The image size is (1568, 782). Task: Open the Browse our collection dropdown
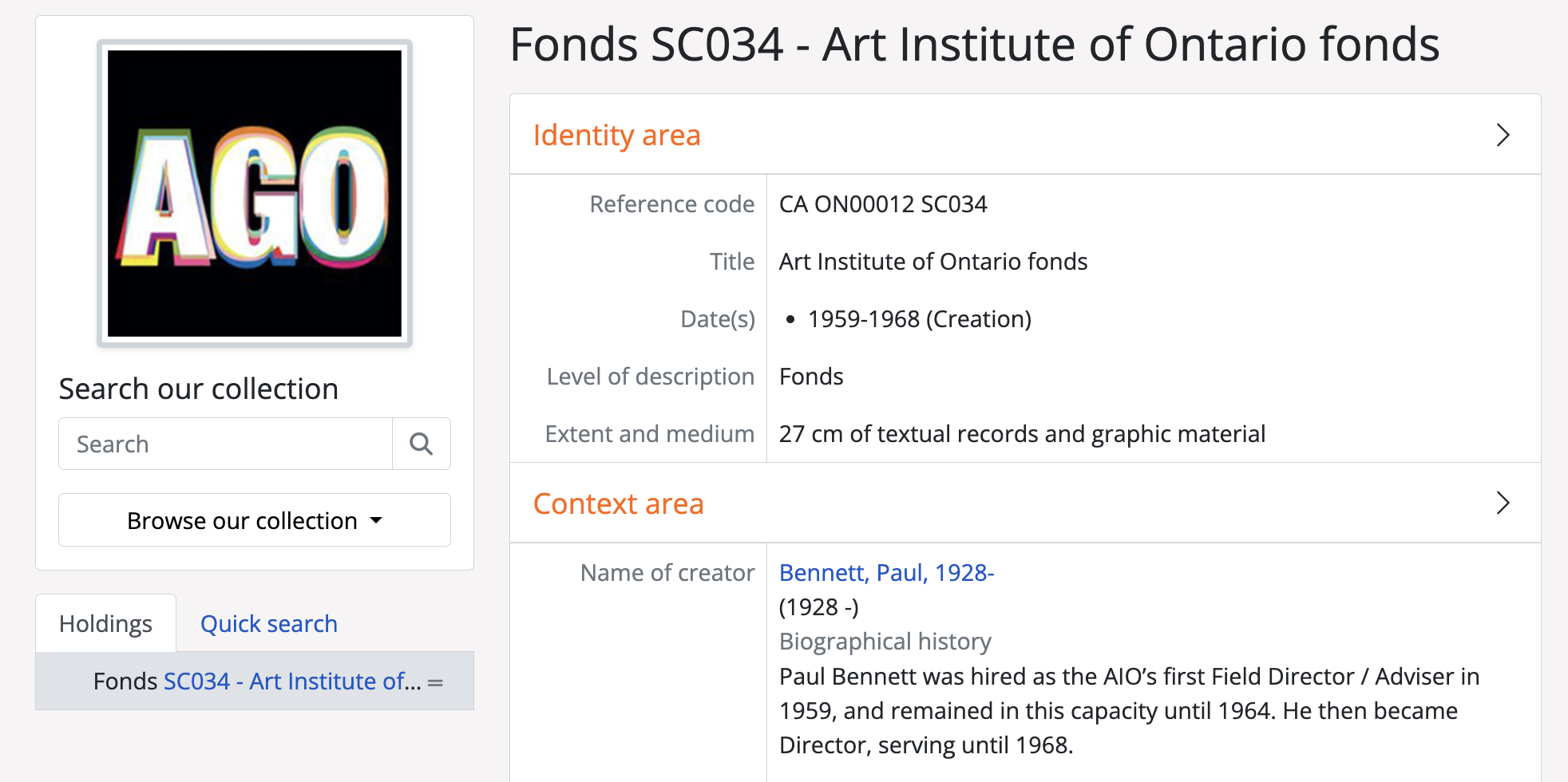point(254,520)
